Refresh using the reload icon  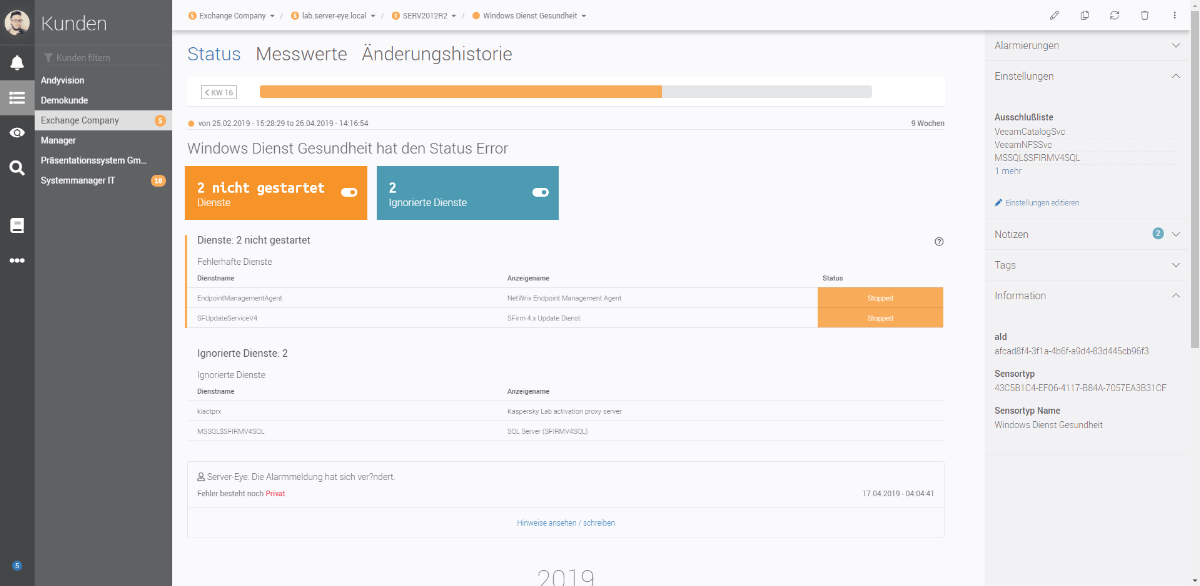(1115, 16)
